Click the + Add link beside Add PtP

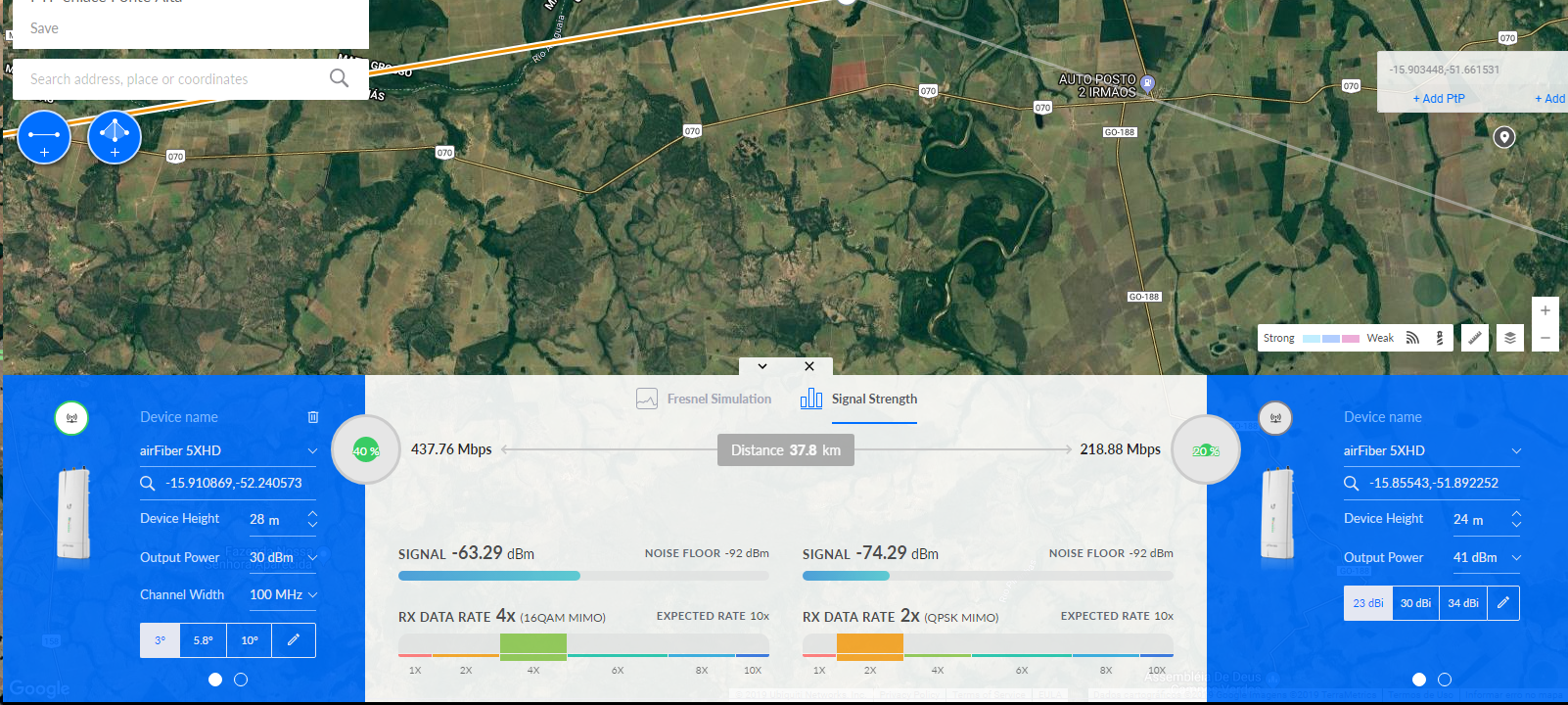[x=1550, y=99]
